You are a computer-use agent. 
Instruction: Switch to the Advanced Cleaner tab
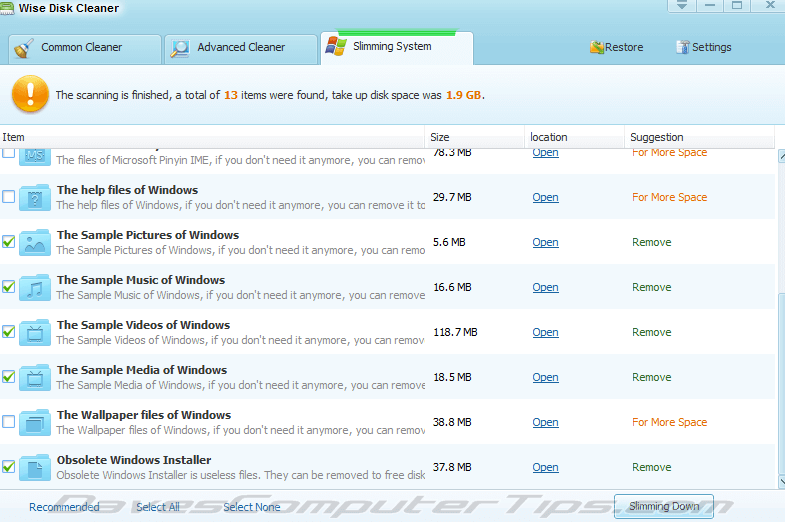(x=241, y=49)
